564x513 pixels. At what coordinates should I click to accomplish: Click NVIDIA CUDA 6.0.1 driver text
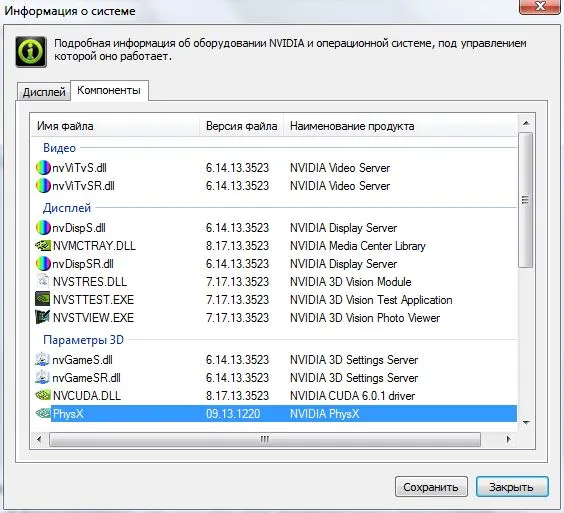(x=352, y=396)
